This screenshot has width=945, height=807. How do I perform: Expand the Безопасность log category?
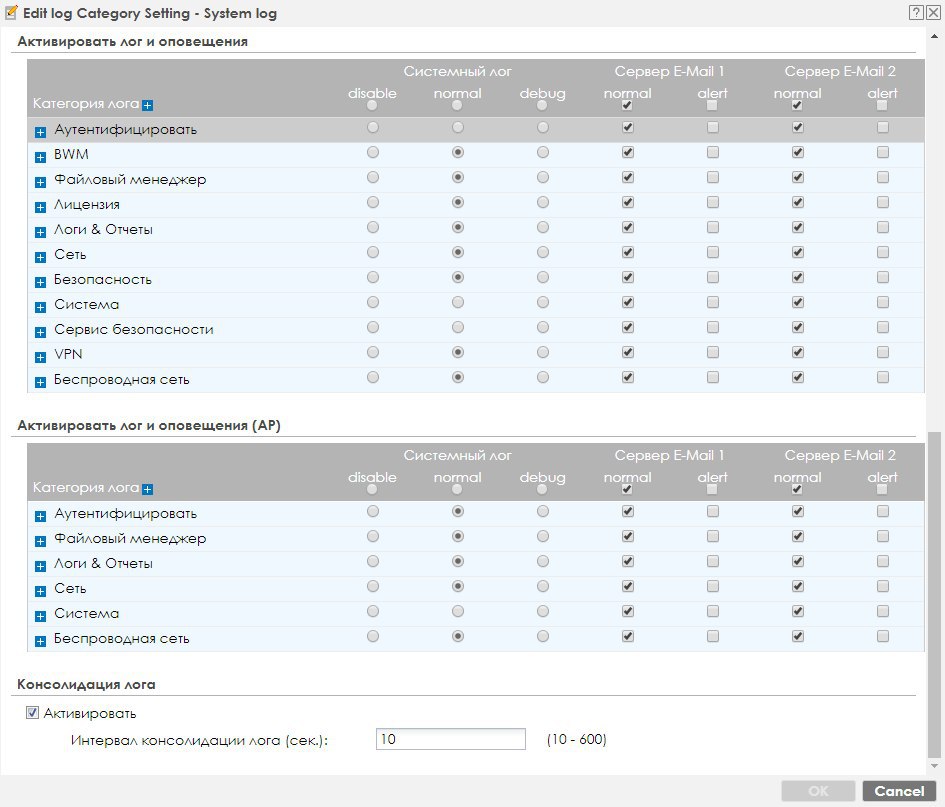click(x=40, y=282)
